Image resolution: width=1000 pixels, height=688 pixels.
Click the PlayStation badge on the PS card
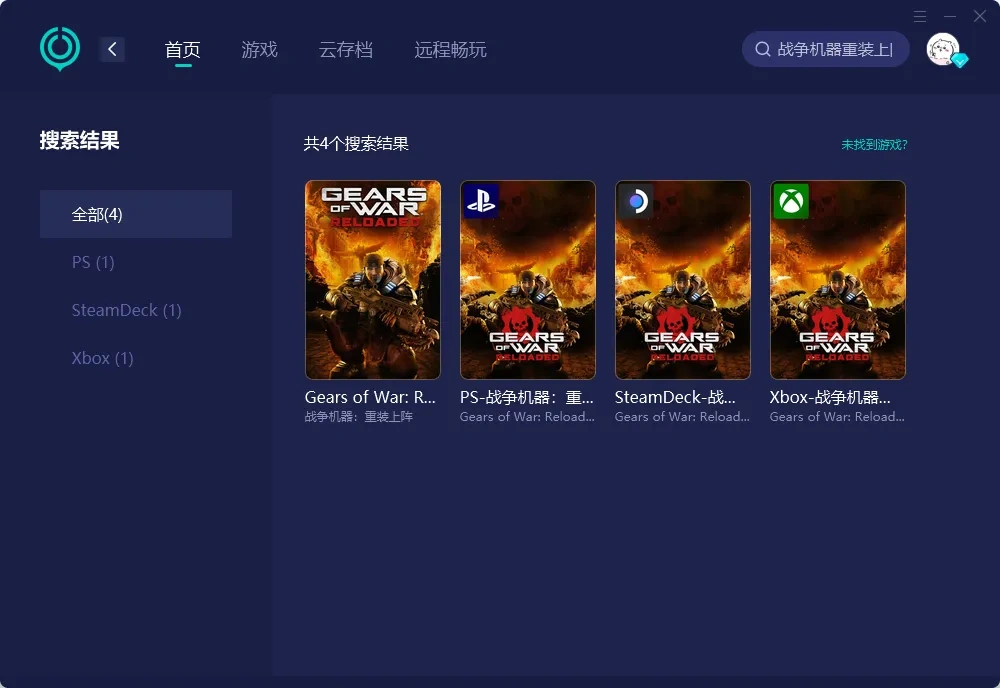pos(481,201)
